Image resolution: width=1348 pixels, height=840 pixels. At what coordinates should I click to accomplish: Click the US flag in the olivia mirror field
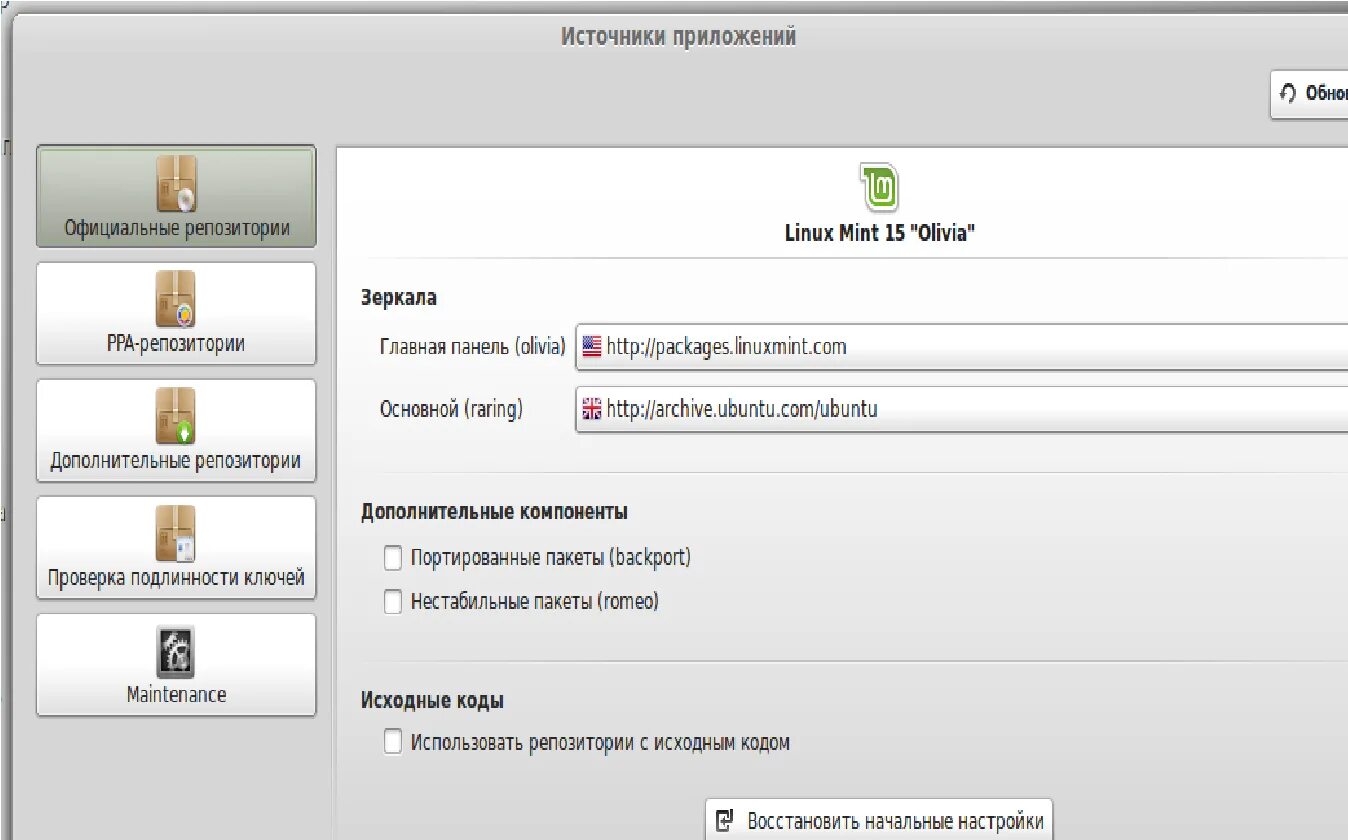click(x=591, y=347)
